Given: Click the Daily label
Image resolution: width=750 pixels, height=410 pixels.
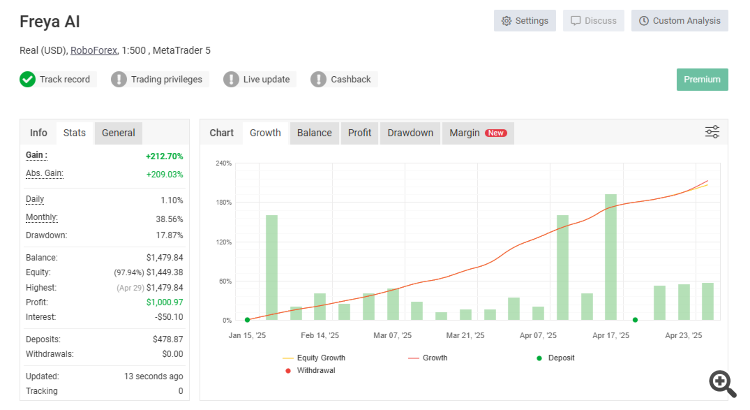Looking at the screenshot, I should [34, 199].
